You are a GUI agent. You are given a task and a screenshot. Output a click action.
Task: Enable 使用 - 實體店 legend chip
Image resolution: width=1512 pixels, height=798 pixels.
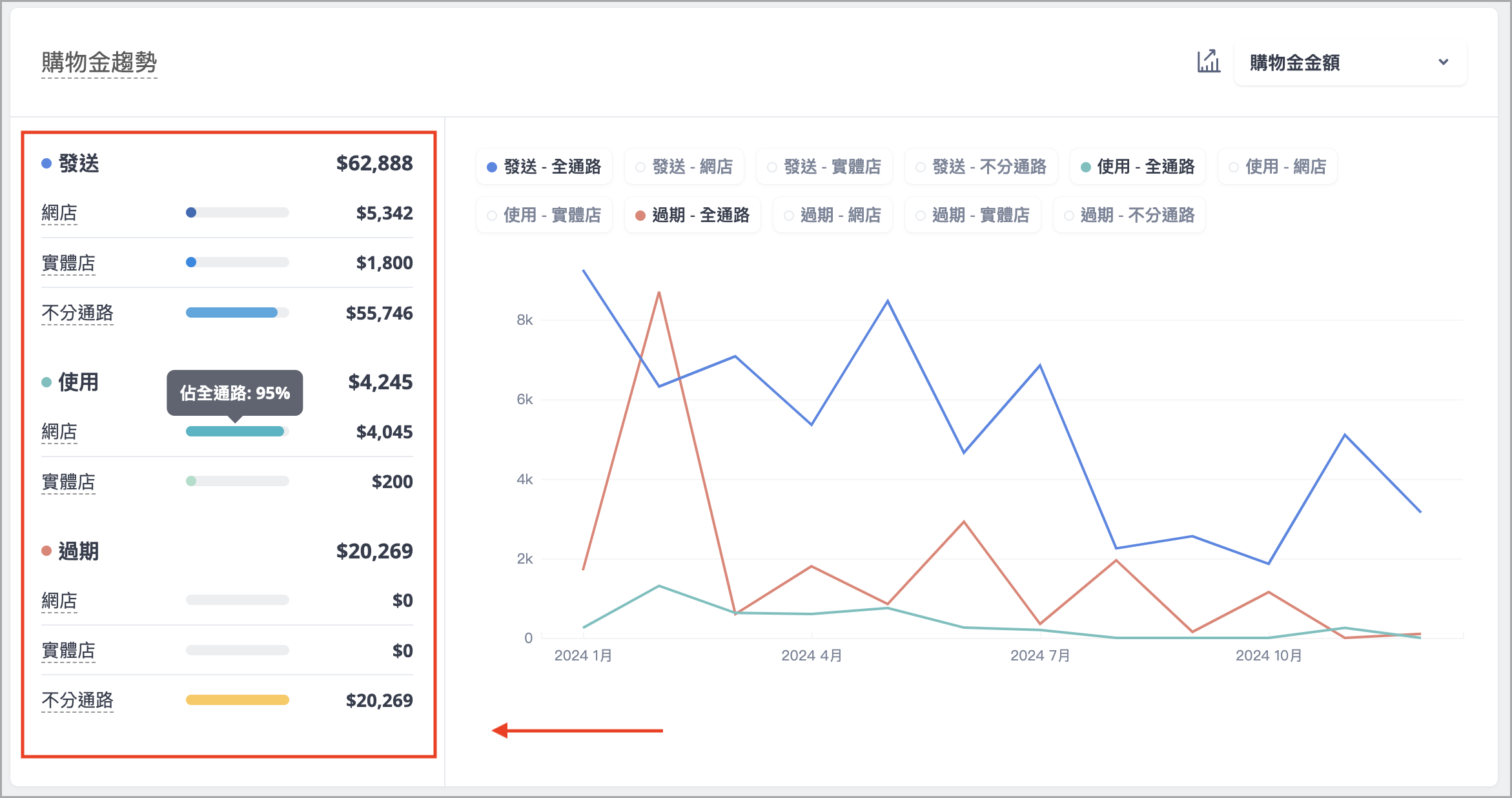tap(544, 215)
